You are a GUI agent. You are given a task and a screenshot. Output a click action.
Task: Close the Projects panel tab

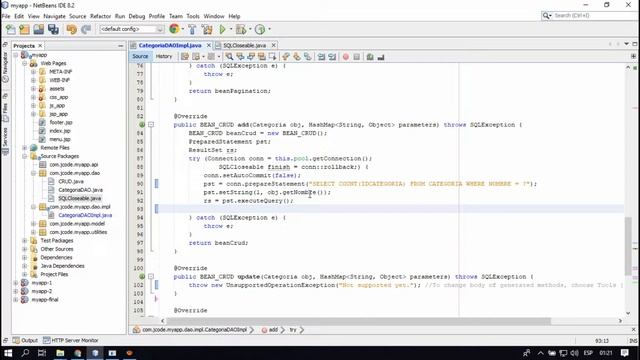(40, 46)
